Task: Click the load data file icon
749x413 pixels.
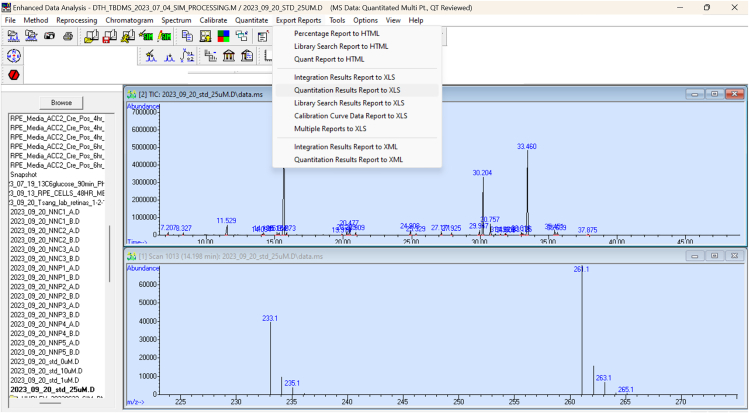Action: point(13,36)
